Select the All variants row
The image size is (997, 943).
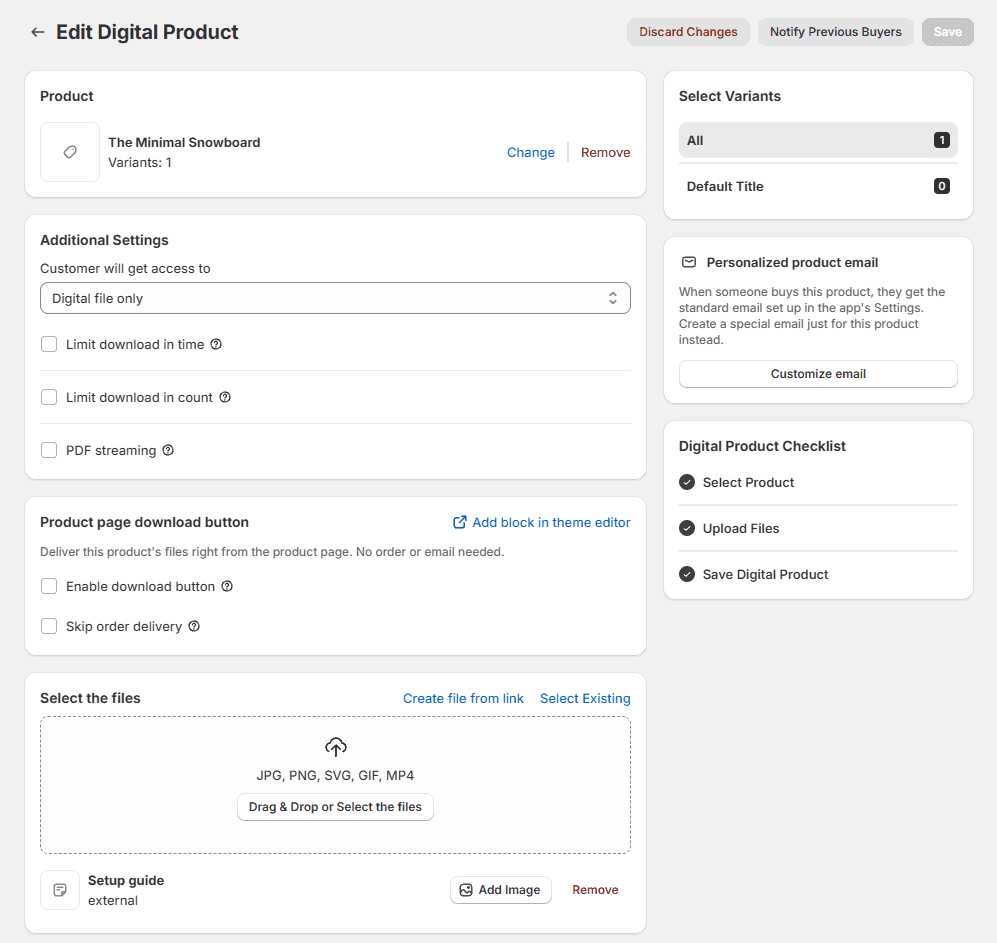[x=818, y=140]
